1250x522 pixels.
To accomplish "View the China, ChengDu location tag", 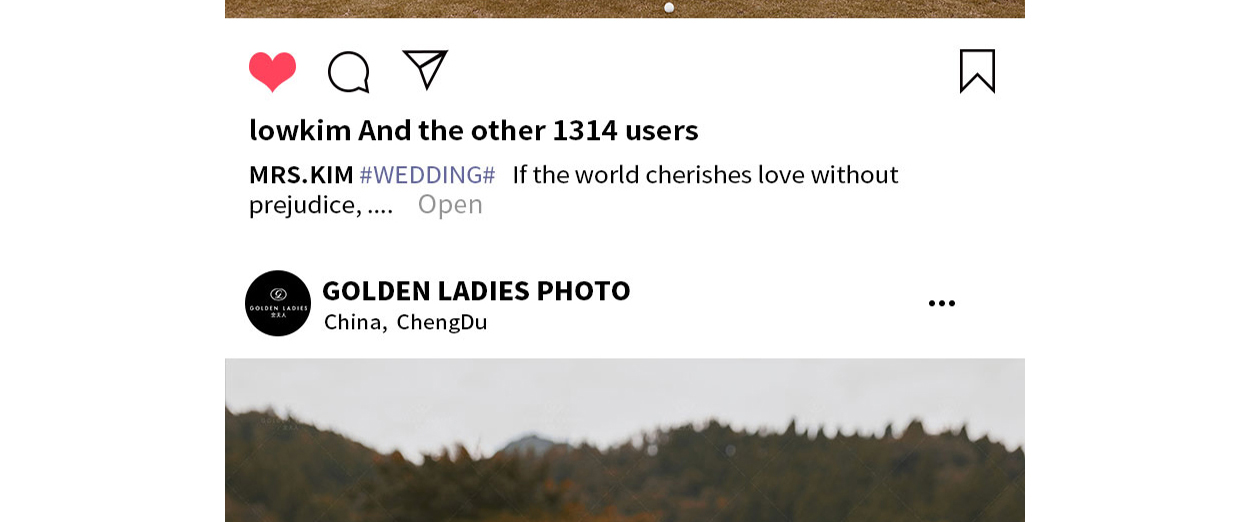I will 406,322.
